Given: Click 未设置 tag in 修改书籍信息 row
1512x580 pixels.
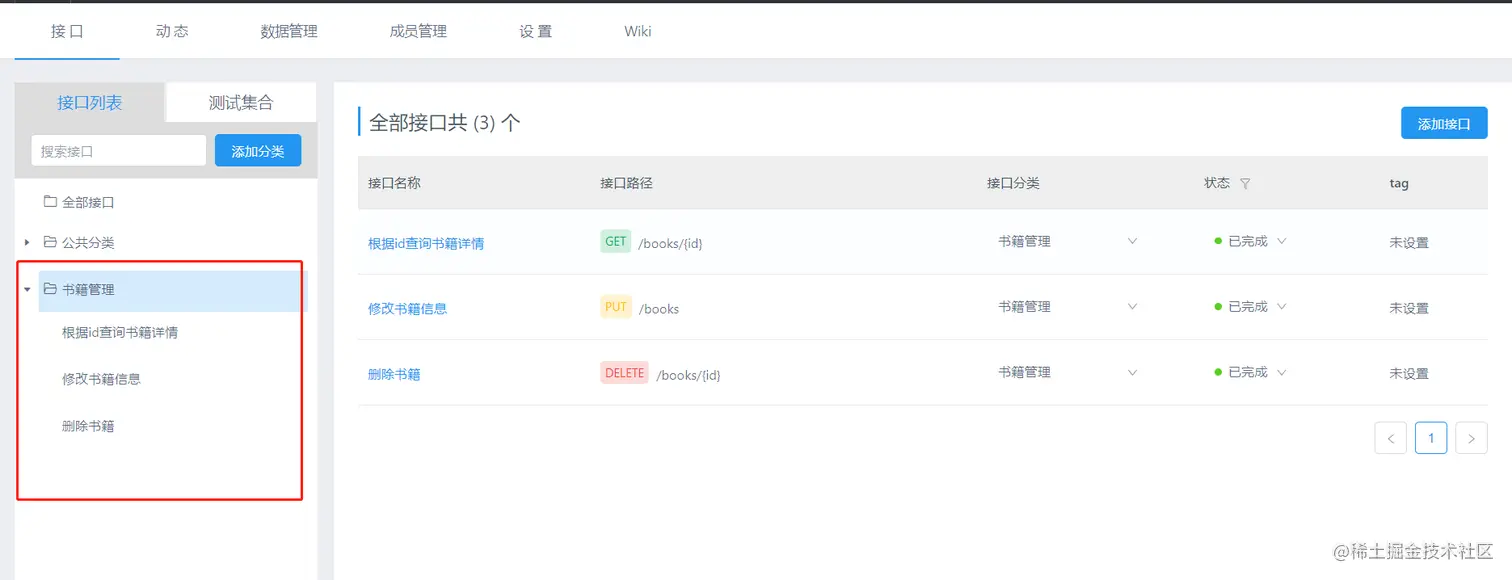Looking at the screenshot, I should 1409,308.
